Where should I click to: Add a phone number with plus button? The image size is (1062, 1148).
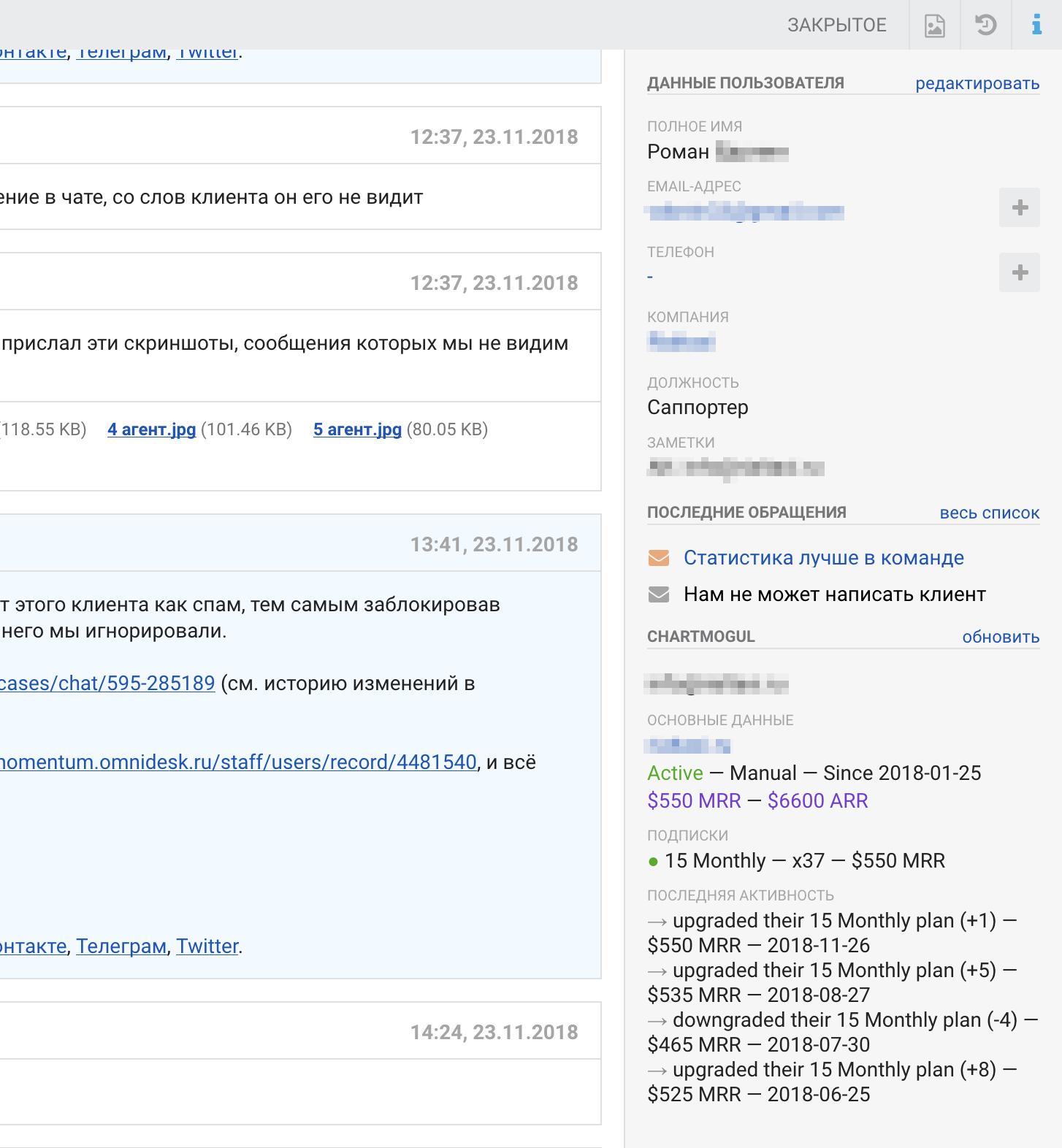[x=1020, y=272]
